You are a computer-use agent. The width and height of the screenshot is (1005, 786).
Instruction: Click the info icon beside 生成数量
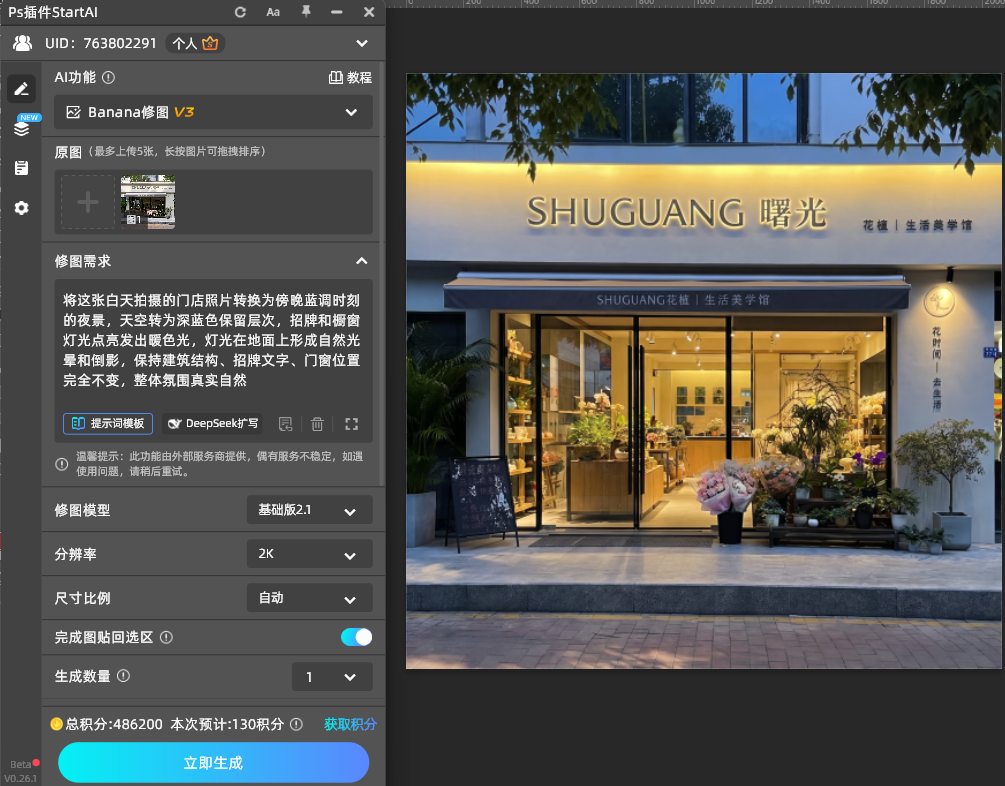click(x=124, y=676)
